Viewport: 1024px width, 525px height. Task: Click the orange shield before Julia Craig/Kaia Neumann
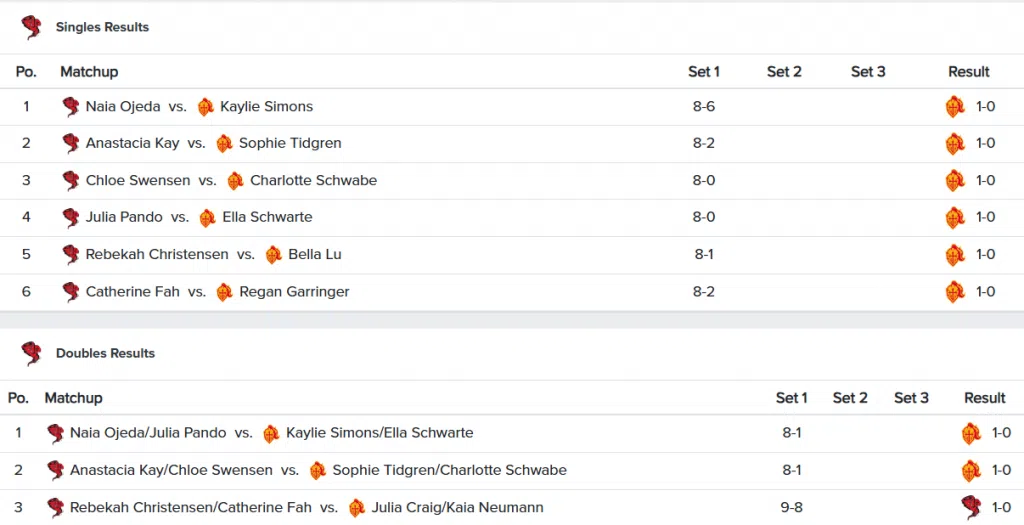coord(357,508)
